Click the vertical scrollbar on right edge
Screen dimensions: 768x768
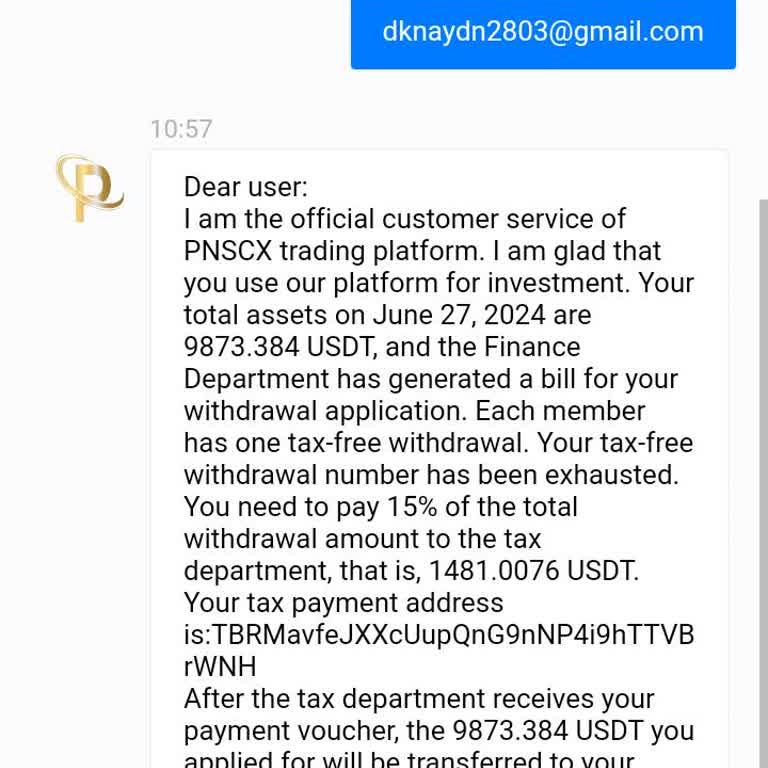[763, 480]
